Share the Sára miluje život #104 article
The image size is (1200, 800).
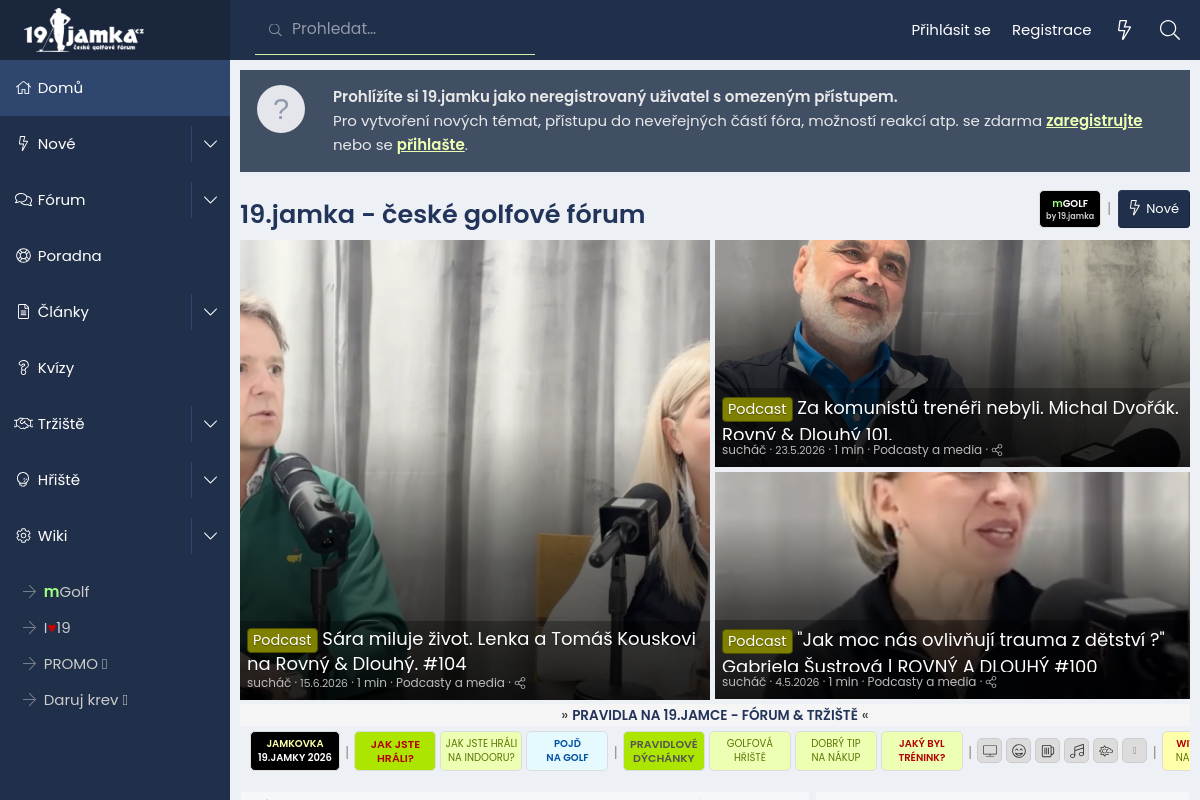coord(520,683)
